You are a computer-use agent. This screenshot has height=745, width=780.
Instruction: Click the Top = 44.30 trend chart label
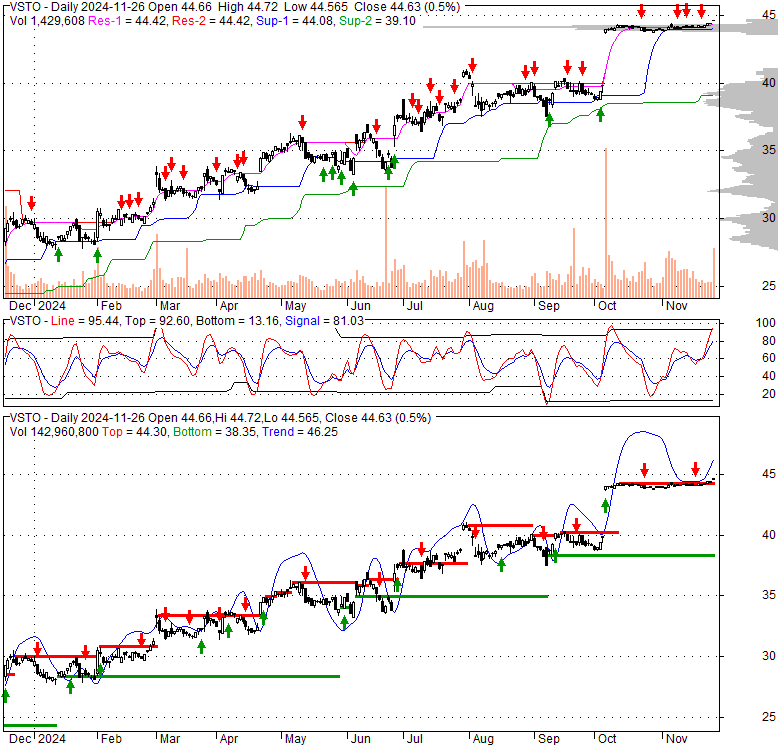coord(134,432)
